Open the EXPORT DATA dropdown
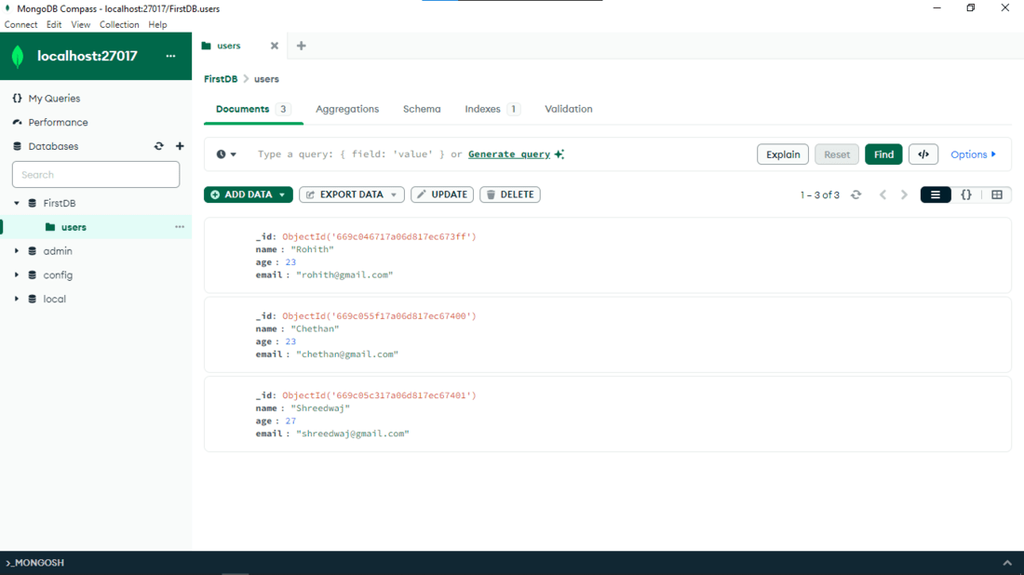This screenshot has height=575, width=1024. coord(351,195)
